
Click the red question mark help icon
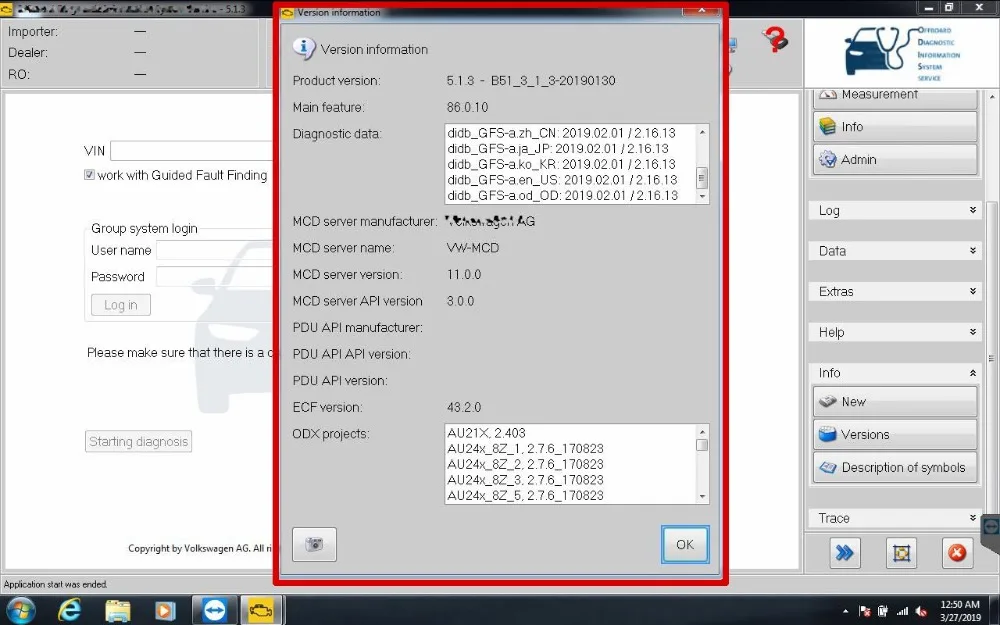pos(776,40)
